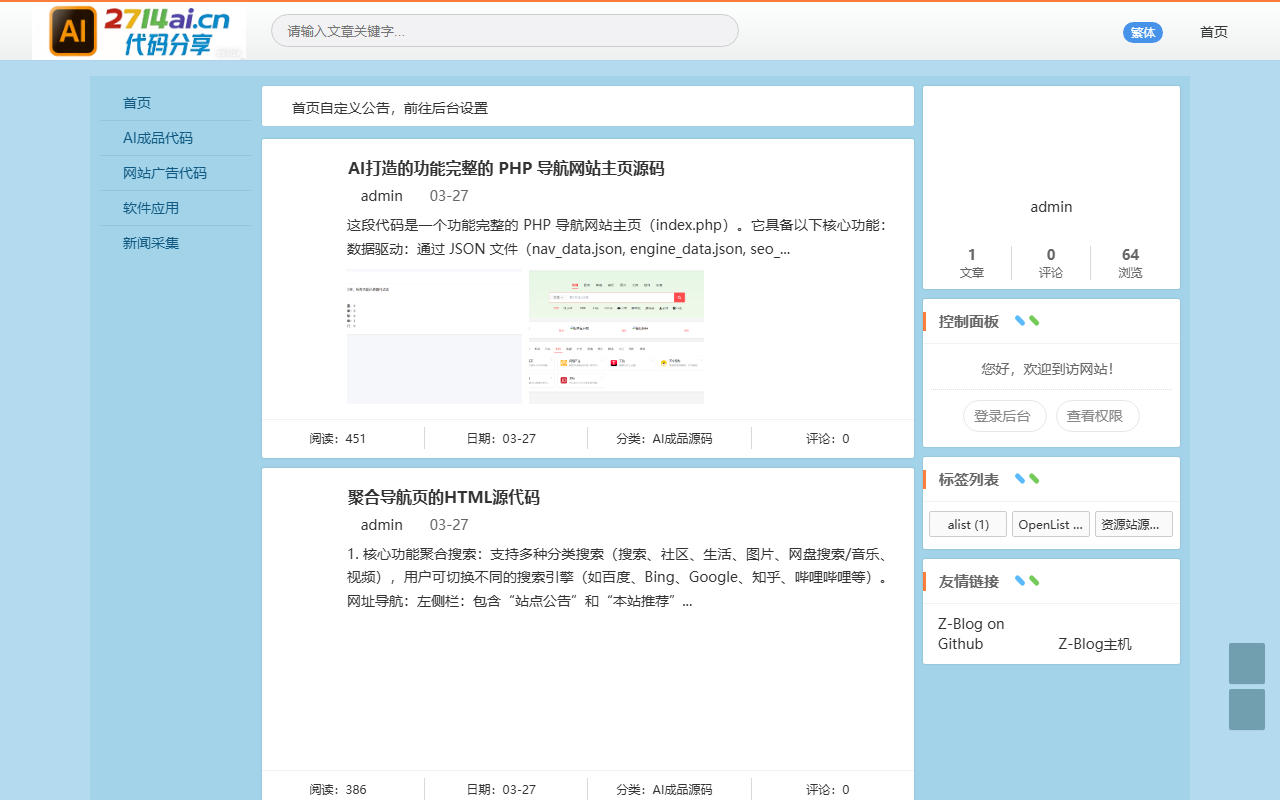Click the 首页自定义公告 announcement text
Image resolution: width=1280 pixels, height=800 pixels.
tap(390, 108)
